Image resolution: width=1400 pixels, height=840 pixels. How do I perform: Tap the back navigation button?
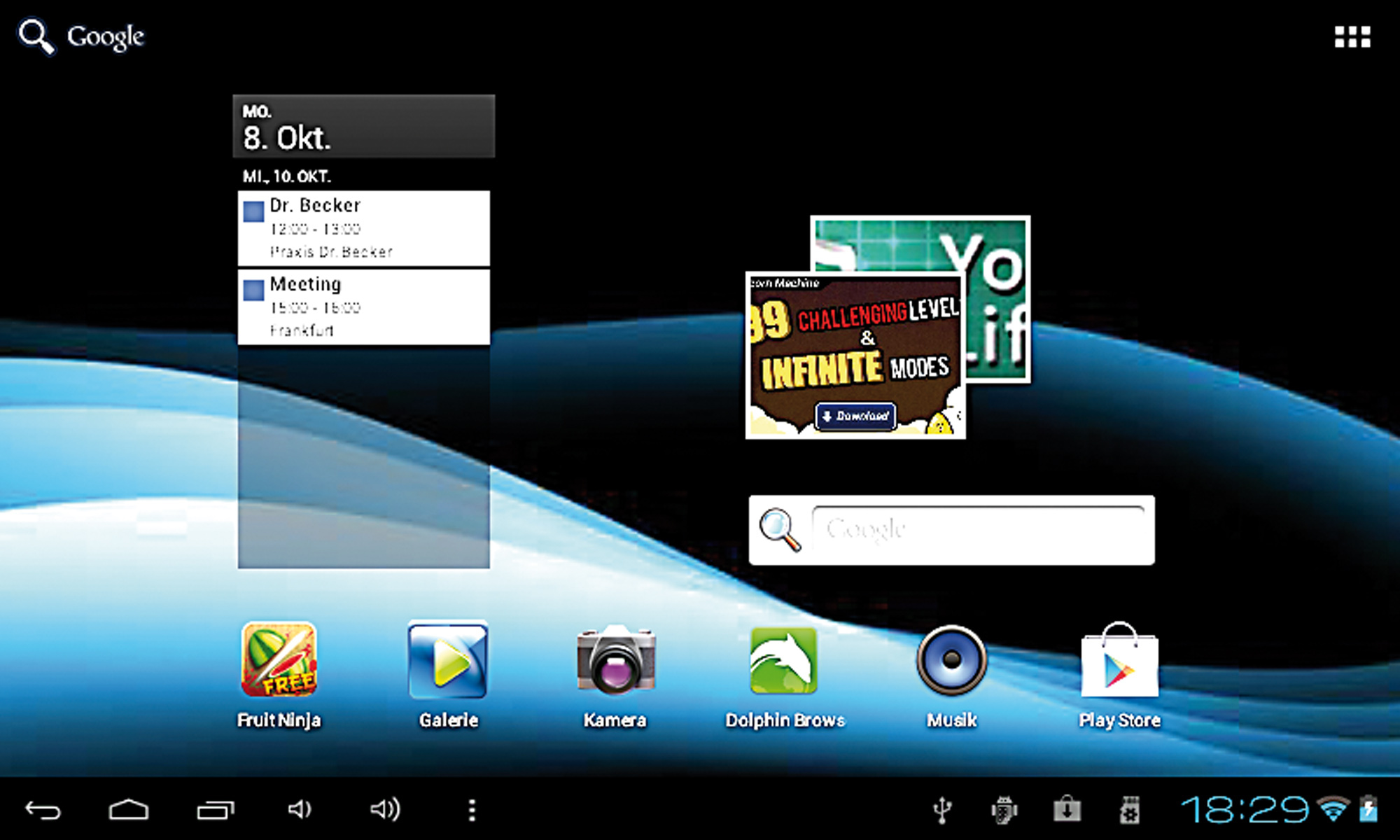pos(43,810)
